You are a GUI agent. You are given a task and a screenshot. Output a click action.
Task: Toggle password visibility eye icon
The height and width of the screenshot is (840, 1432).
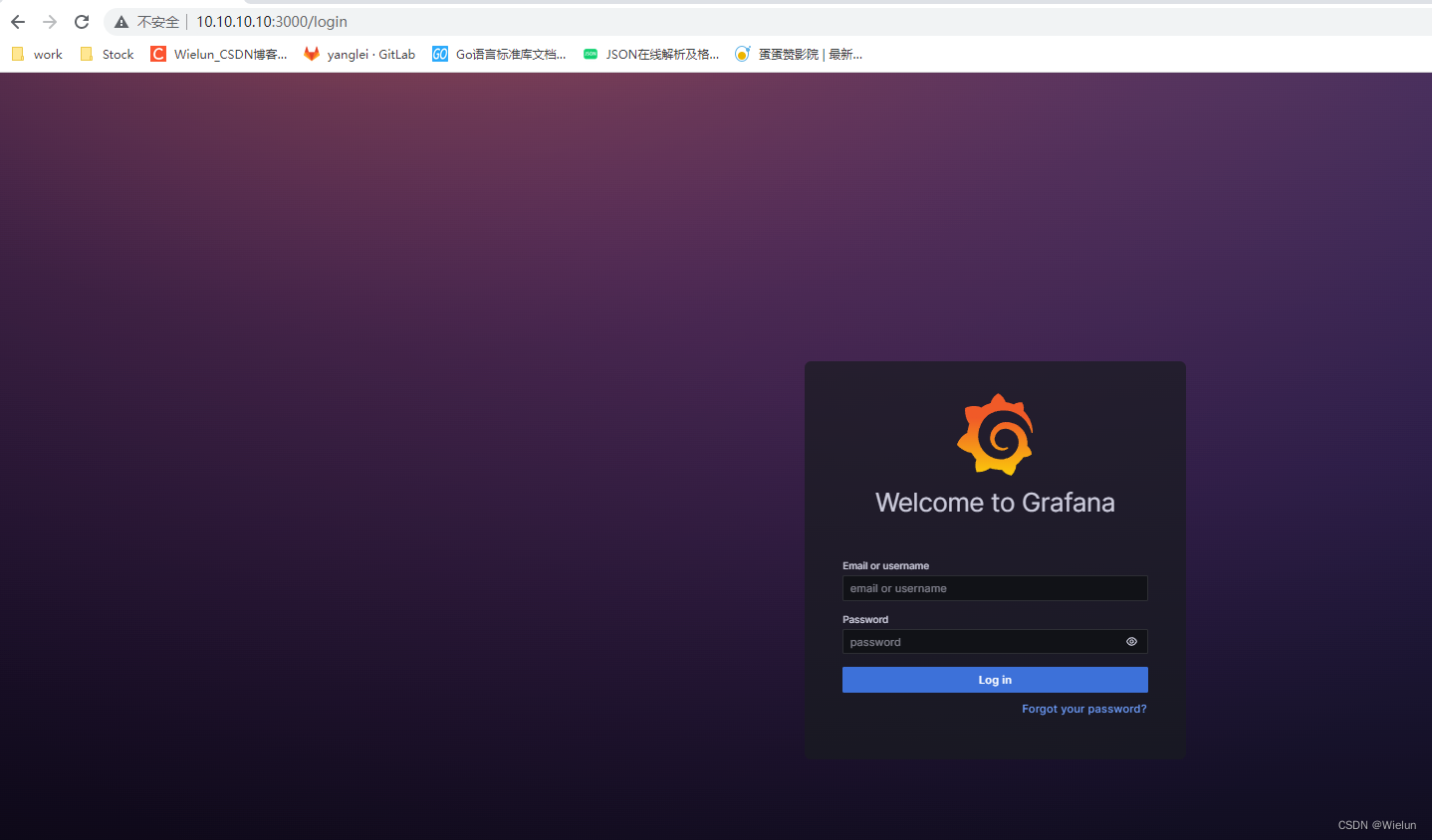[1131, 642]
